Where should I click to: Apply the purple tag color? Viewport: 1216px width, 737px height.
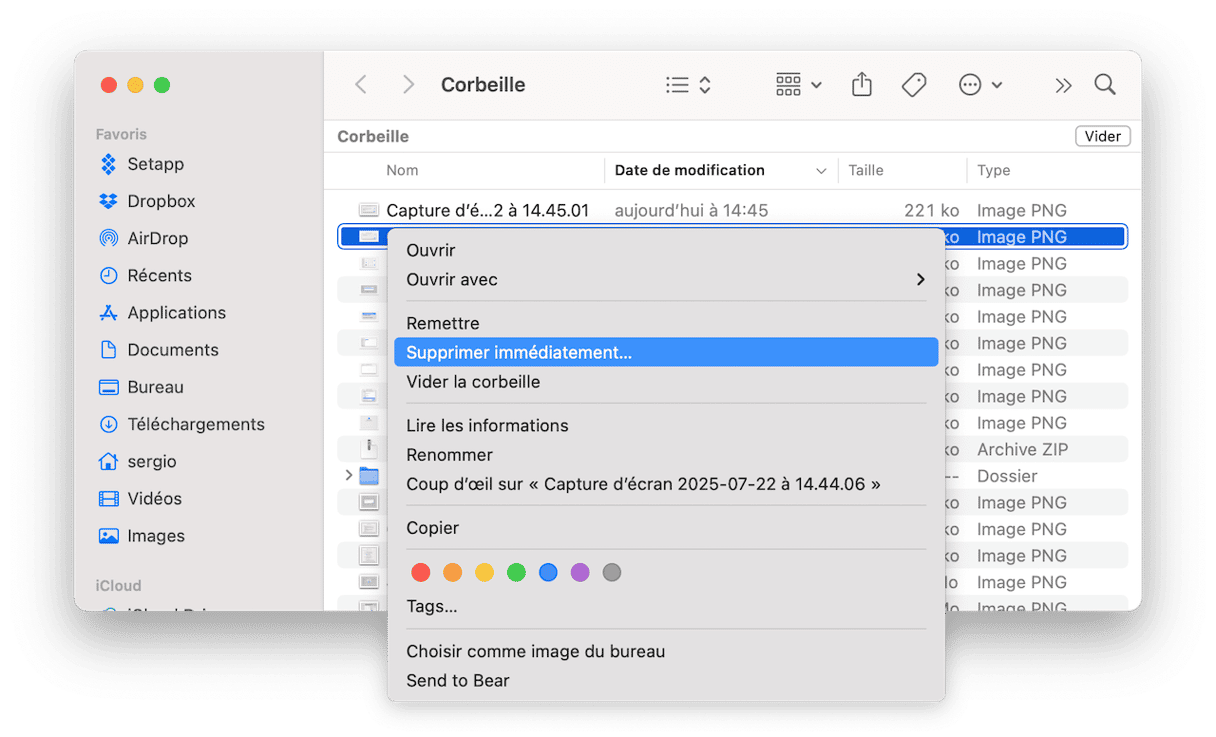[580, 573]
